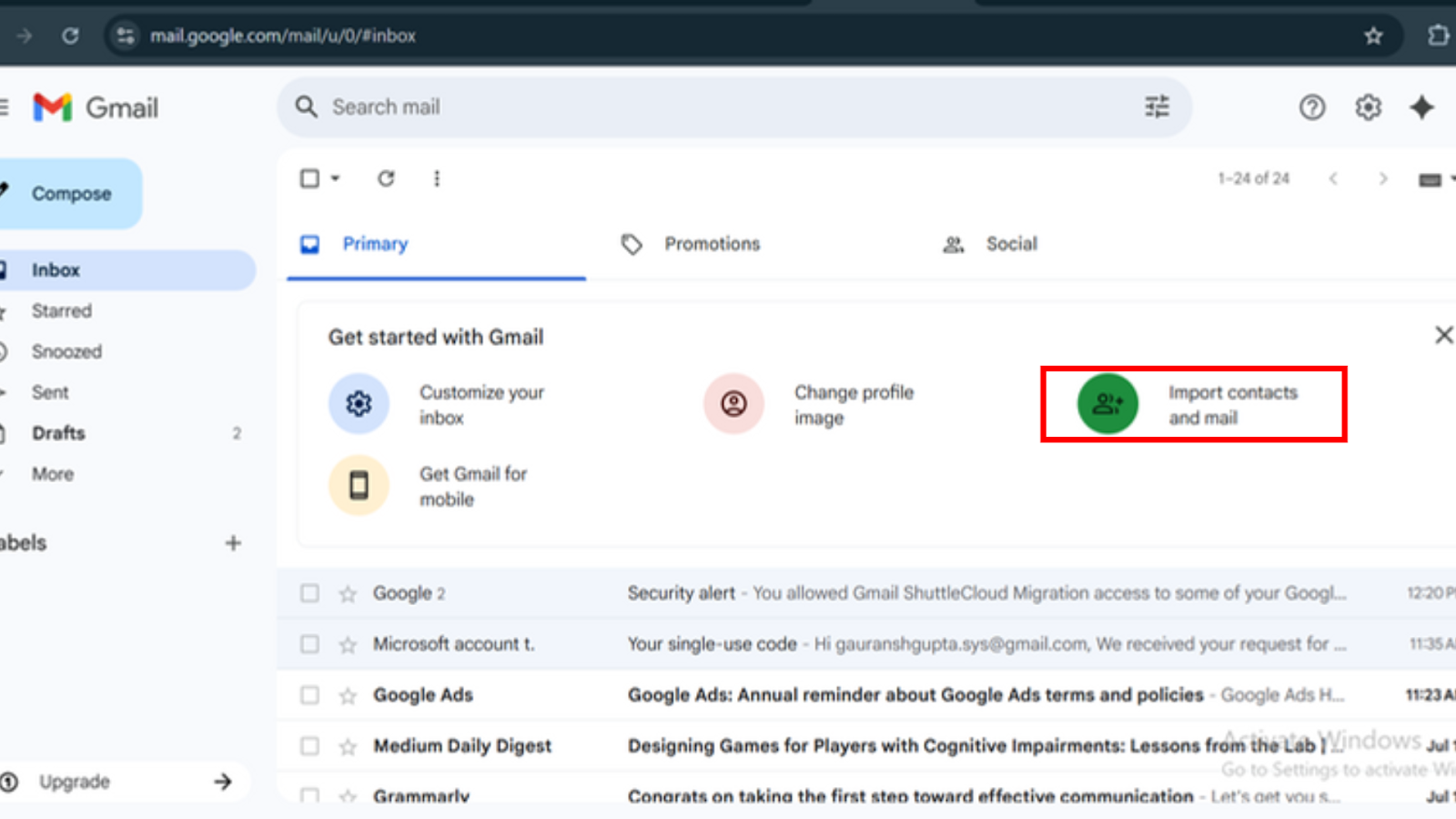Open Get Gmail for mobile link
Viewport: 1456px width, 819px height.
[x=473, y=487]
